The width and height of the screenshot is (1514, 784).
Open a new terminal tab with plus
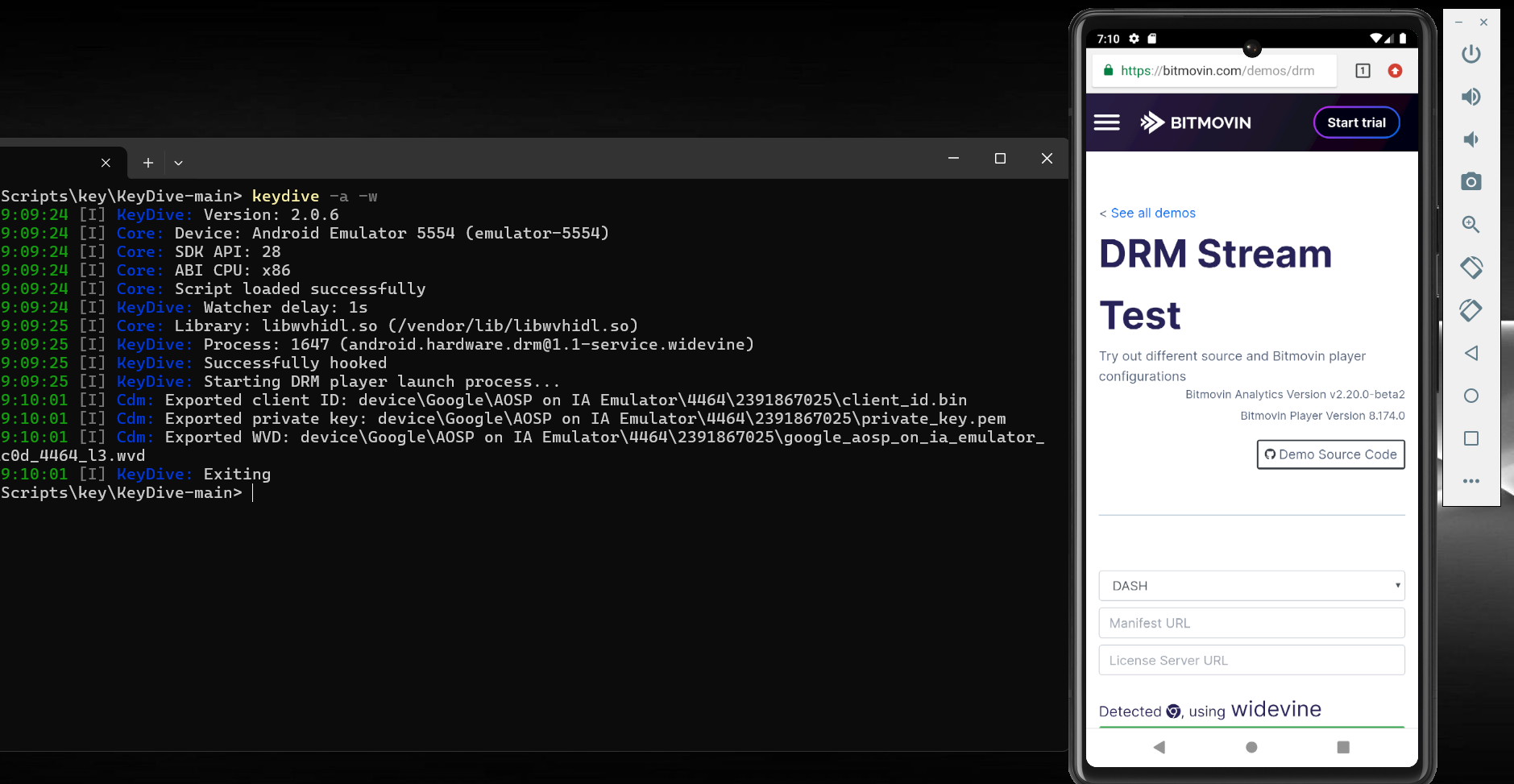point(148,163)
